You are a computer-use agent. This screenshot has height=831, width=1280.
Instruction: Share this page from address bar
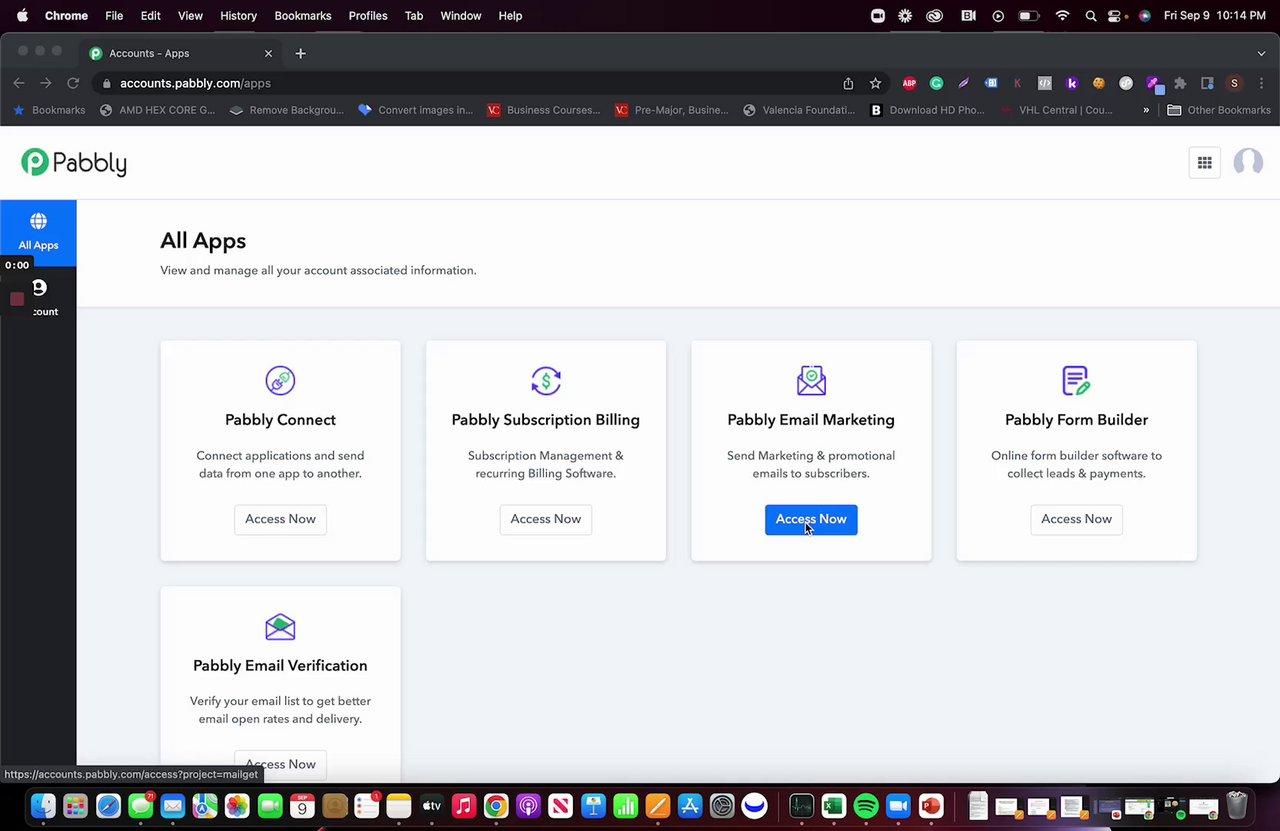(848, 84)
